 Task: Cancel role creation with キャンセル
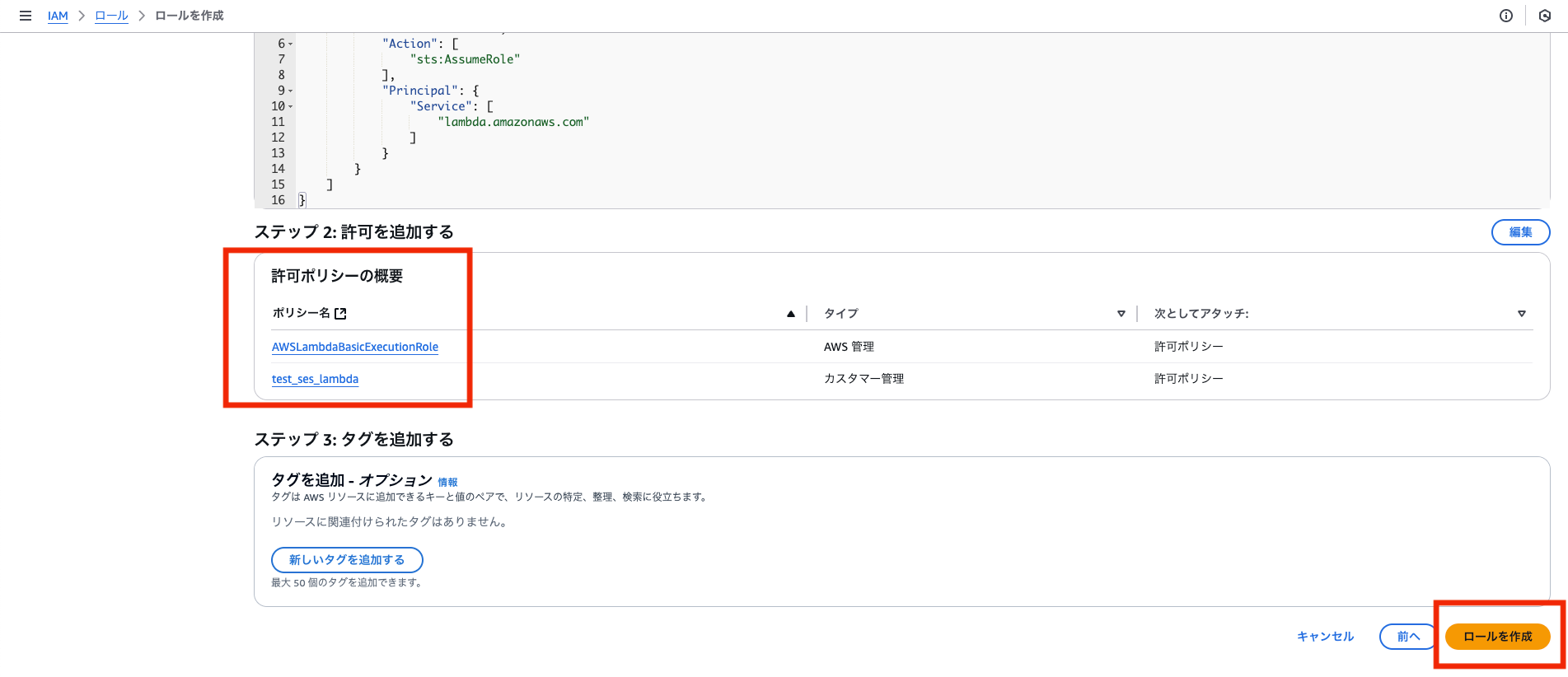(1325, 637)
